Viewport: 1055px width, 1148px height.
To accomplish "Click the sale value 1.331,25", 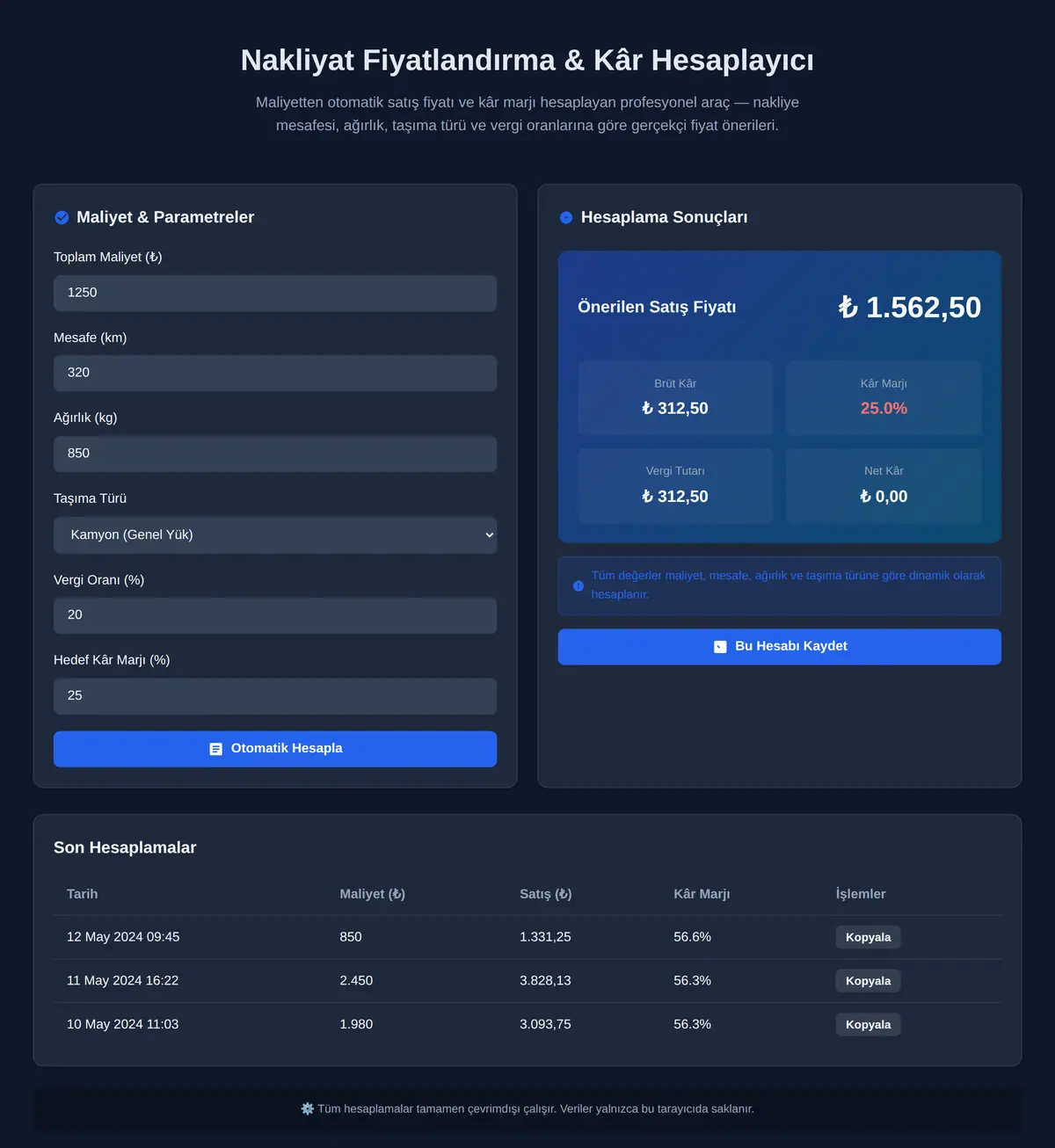I will click(x=545, y=937).
